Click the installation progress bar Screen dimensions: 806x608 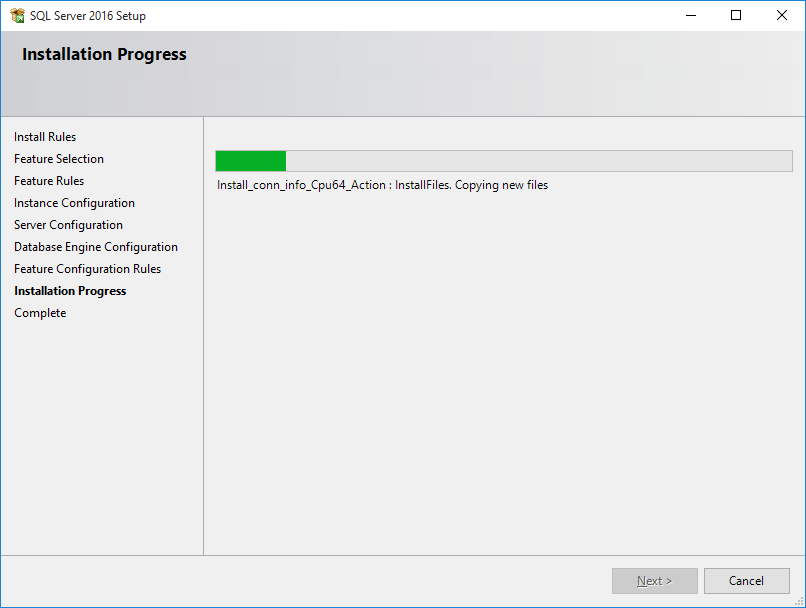click(x=503, y=160)
